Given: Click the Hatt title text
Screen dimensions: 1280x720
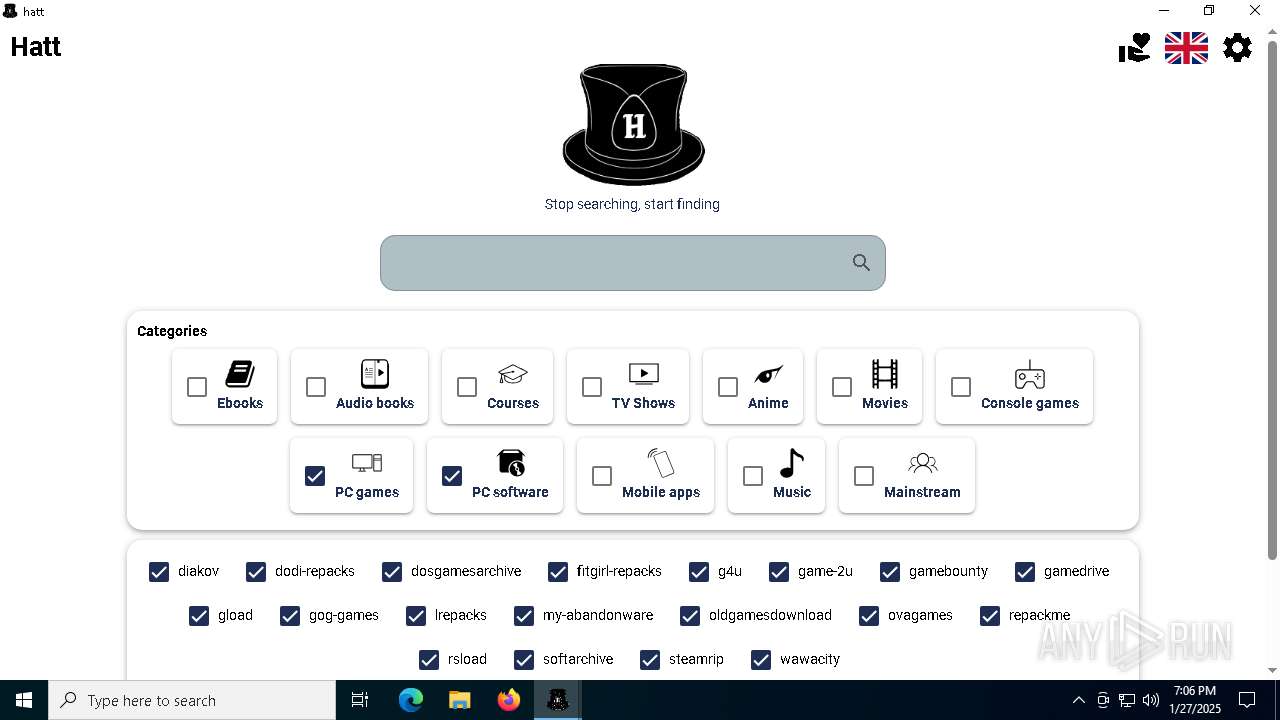Looking at the screenshot, I should click(36, 46).
